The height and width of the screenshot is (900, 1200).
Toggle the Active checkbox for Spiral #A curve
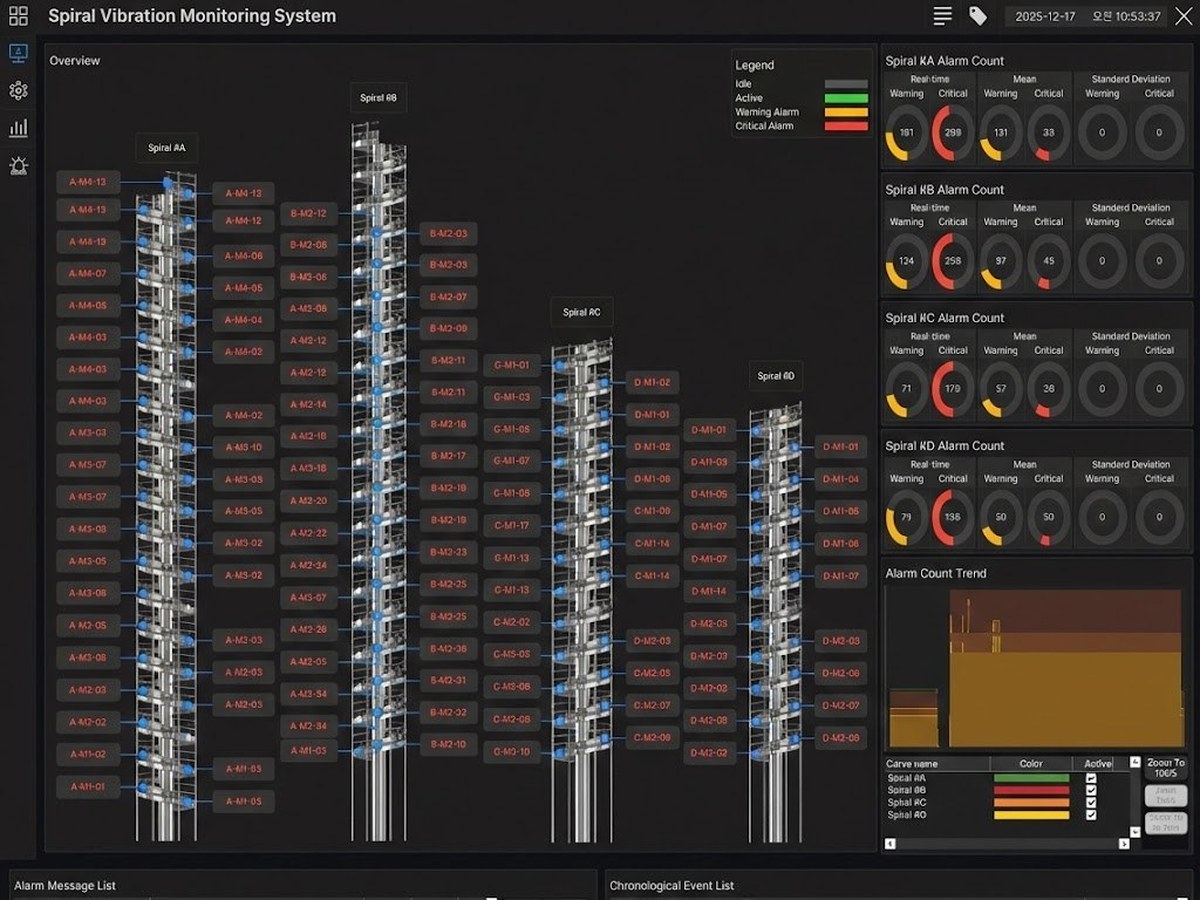[x=1091, y=778]
